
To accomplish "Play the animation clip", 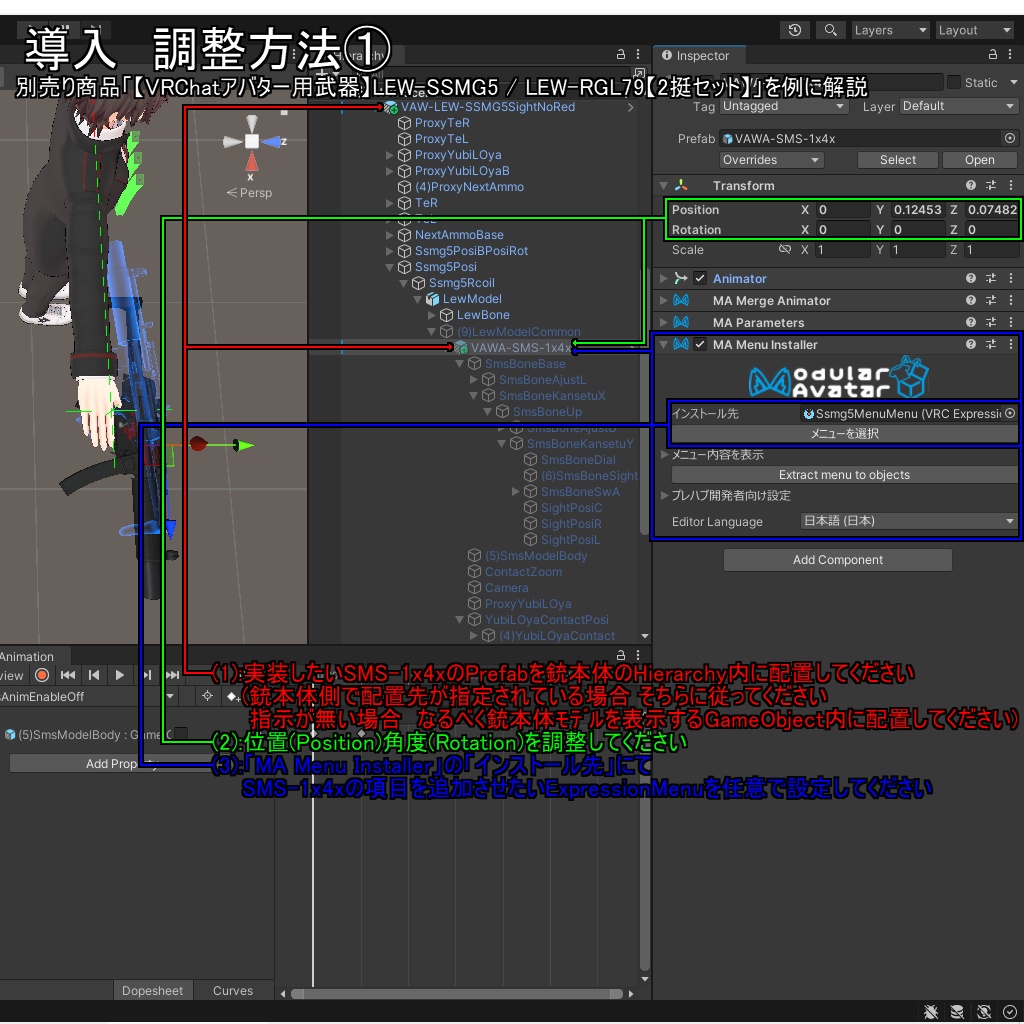I will click(120, 675).
